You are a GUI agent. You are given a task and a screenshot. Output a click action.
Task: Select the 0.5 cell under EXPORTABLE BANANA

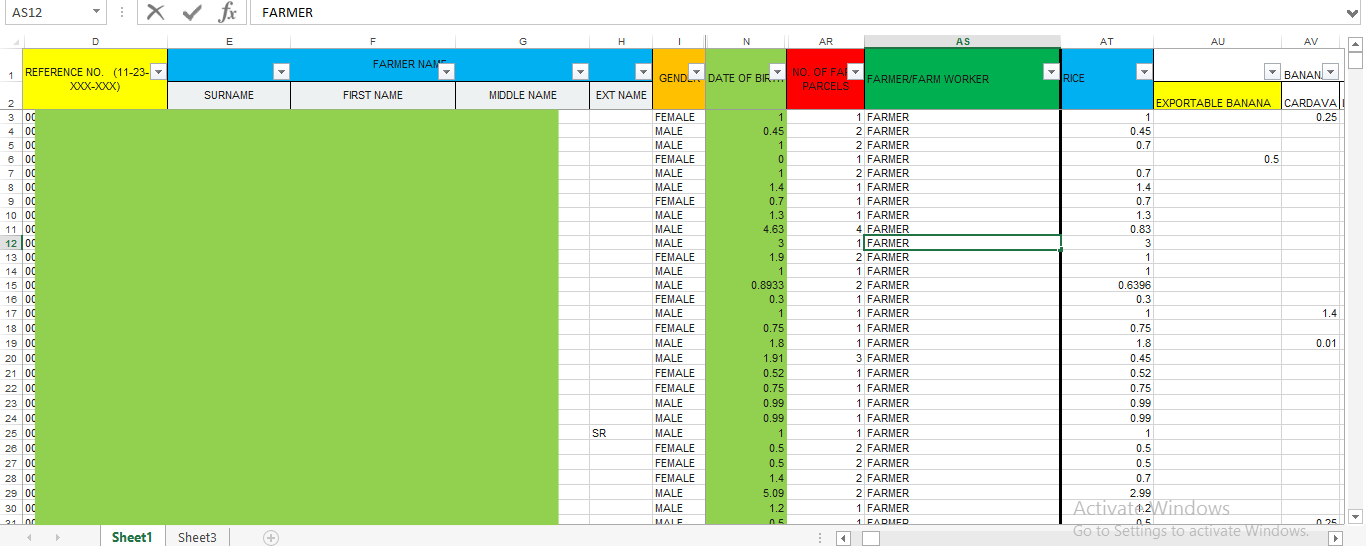[x=1217, y=159]
